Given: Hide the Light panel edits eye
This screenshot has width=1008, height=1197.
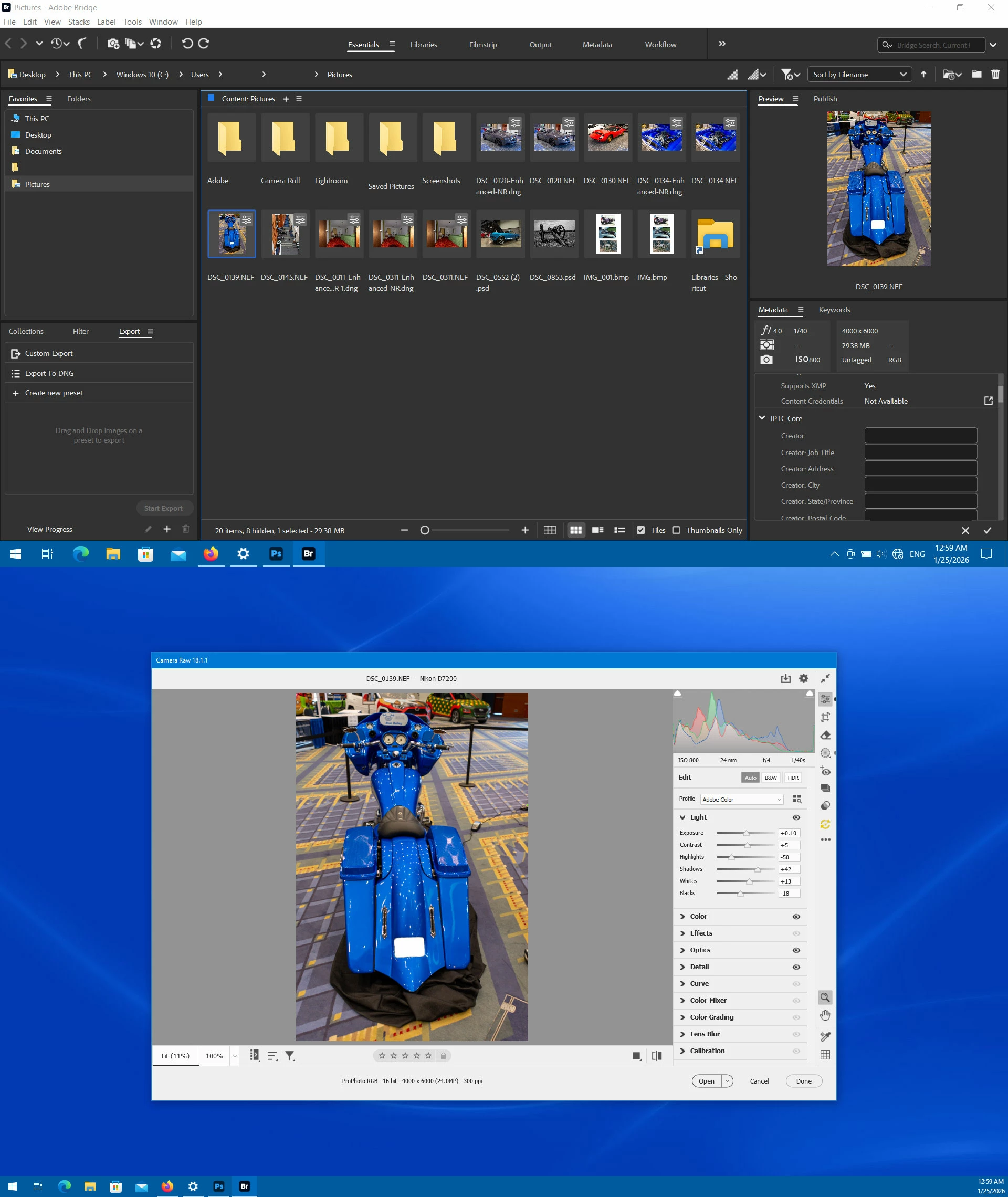Looking at the screenshot, I should 796,817.
